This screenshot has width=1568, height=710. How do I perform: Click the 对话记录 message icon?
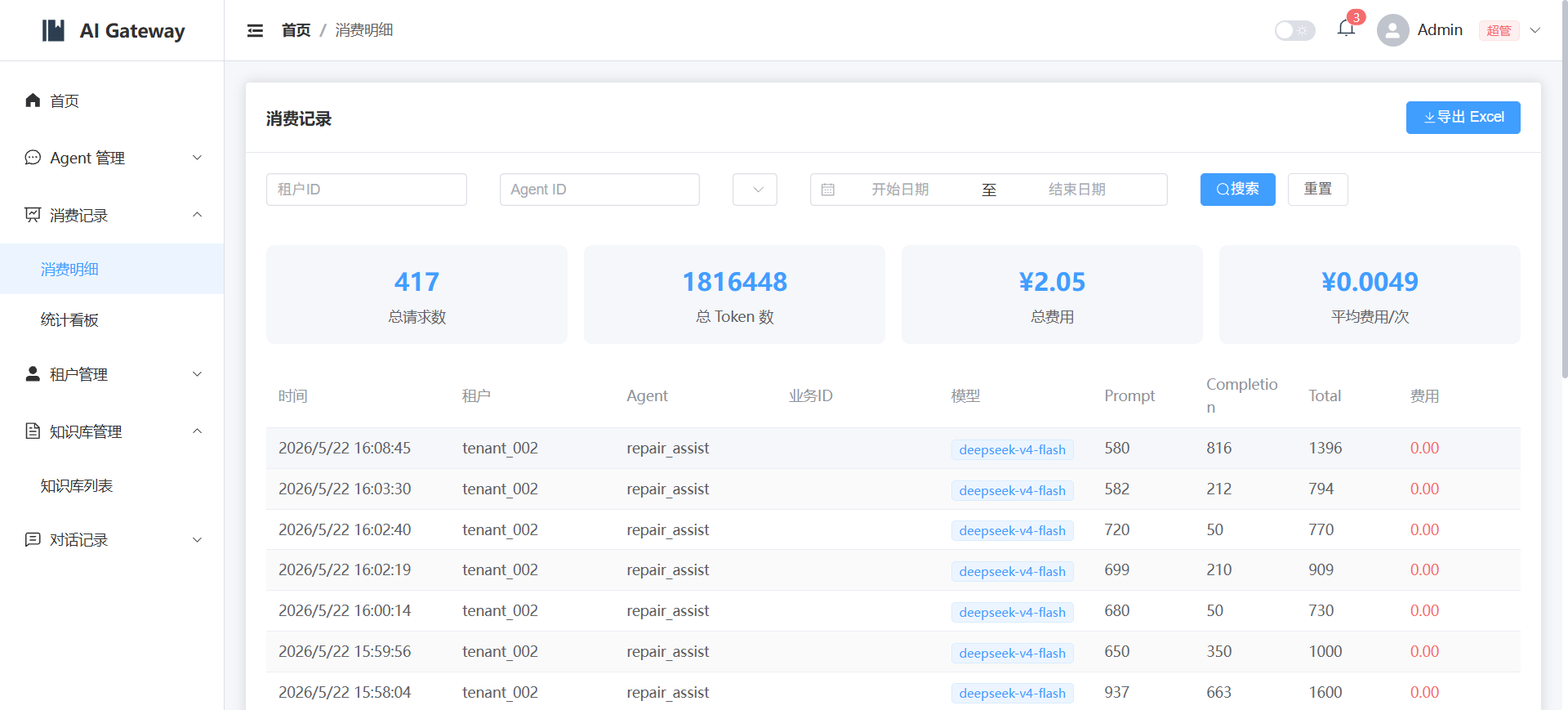pyautogui.click(x=33, y=539)
